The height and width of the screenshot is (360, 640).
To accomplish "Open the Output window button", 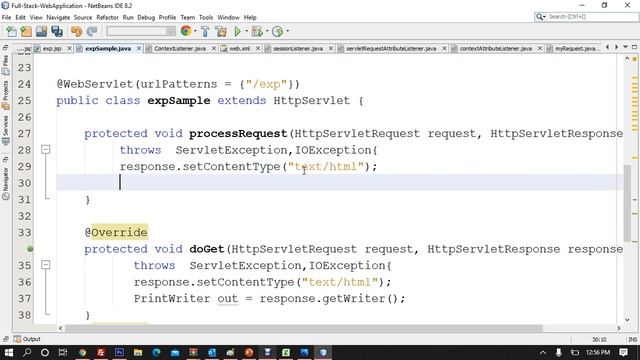I will [27, 339].
